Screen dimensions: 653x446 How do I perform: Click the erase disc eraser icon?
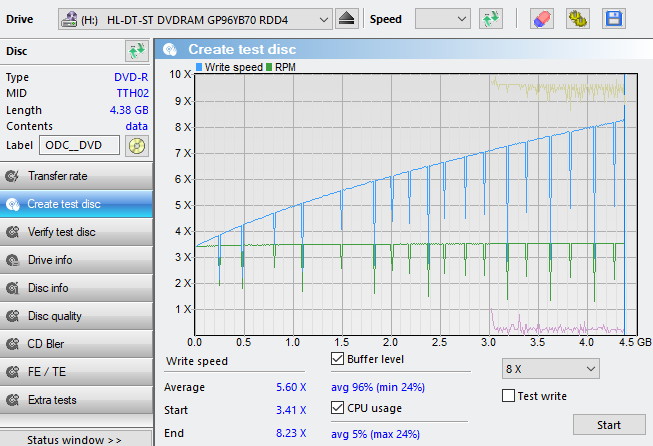540,19
